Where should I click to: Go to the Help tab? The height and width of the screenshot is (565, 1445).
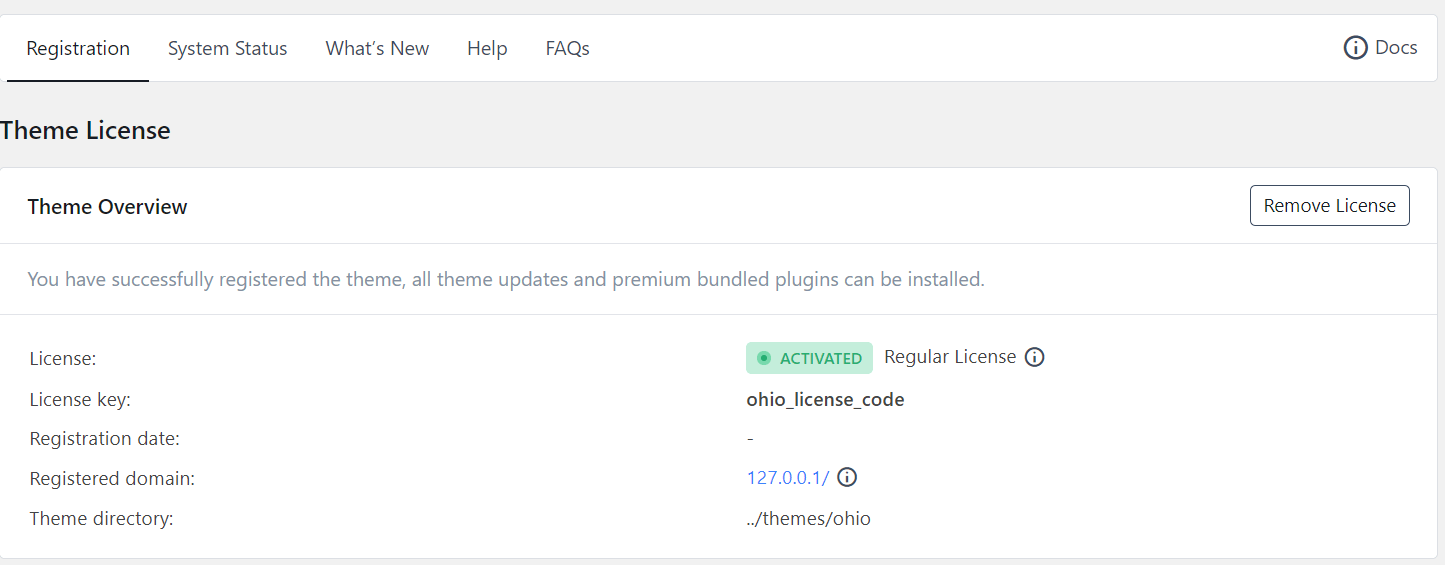tap(487, 48)
